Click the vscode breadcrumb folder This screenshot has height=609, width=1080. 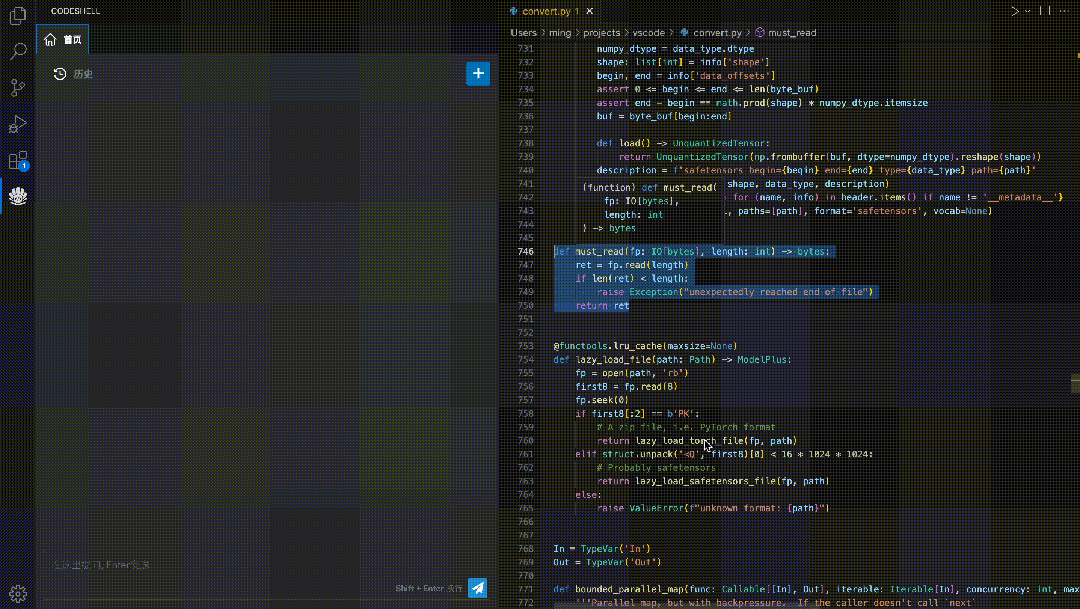click(x=649, y=32)
